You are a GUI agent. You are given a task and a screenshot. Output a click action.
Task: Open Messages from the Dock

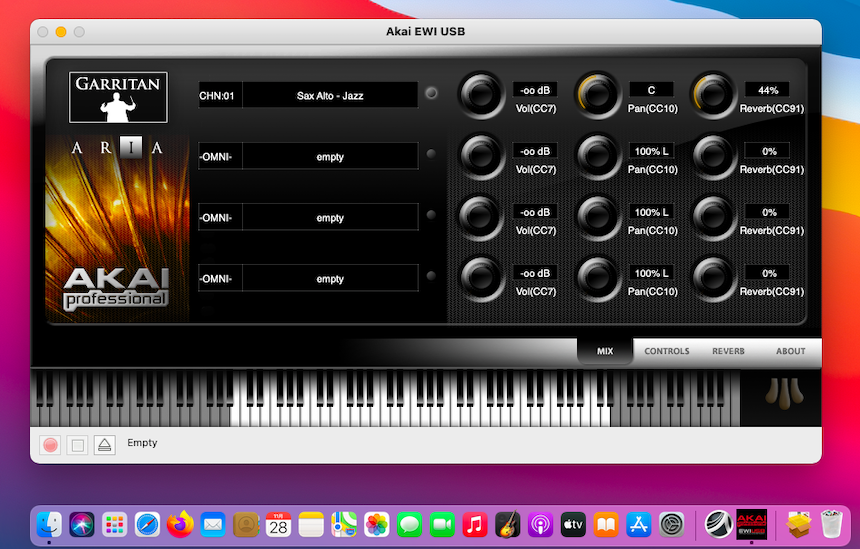click(x=410, y=524)
